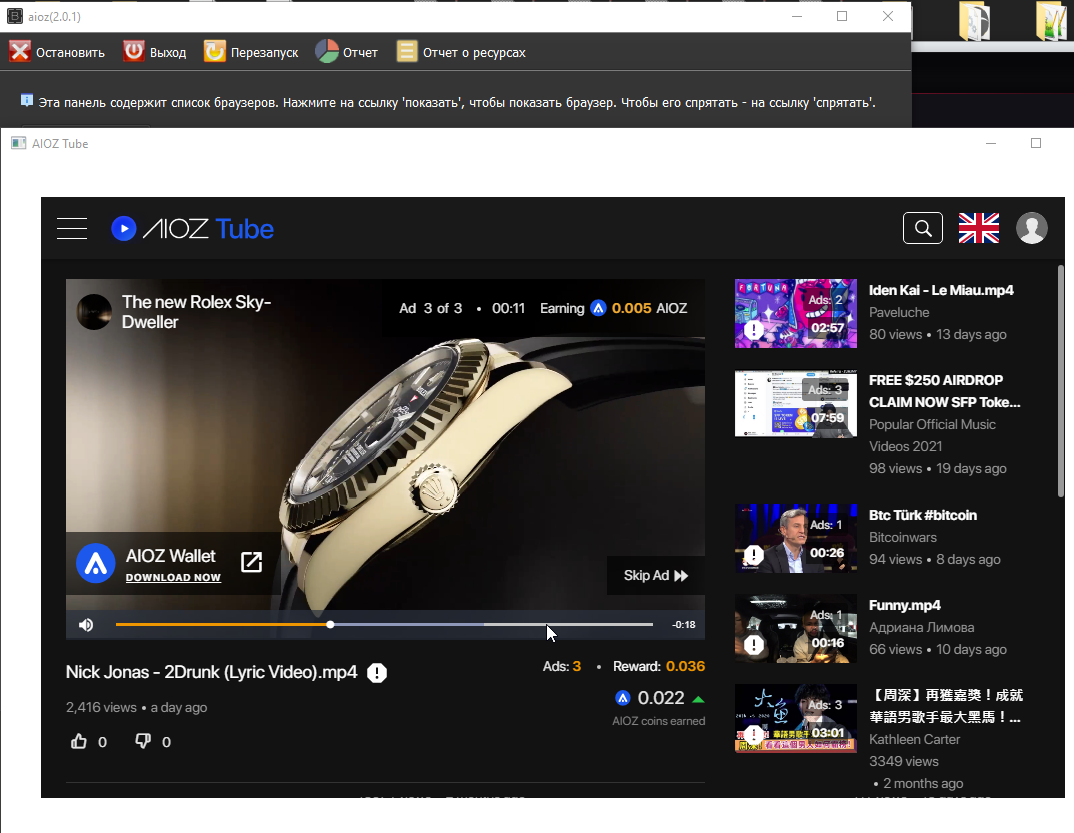This screenshot has width=1074, height=833.
Task: Open Iden Kai - Le Miau.mp4 thumbnail
Action: point(796,313)
